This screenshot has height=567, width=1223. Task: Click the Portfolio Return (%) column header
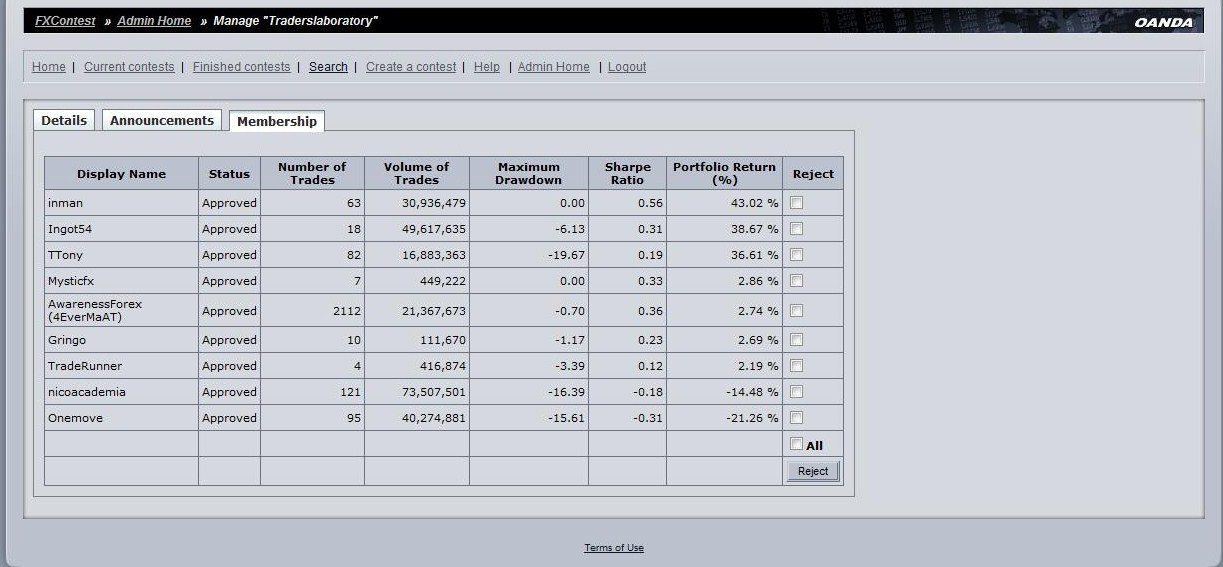coord(724,174)
